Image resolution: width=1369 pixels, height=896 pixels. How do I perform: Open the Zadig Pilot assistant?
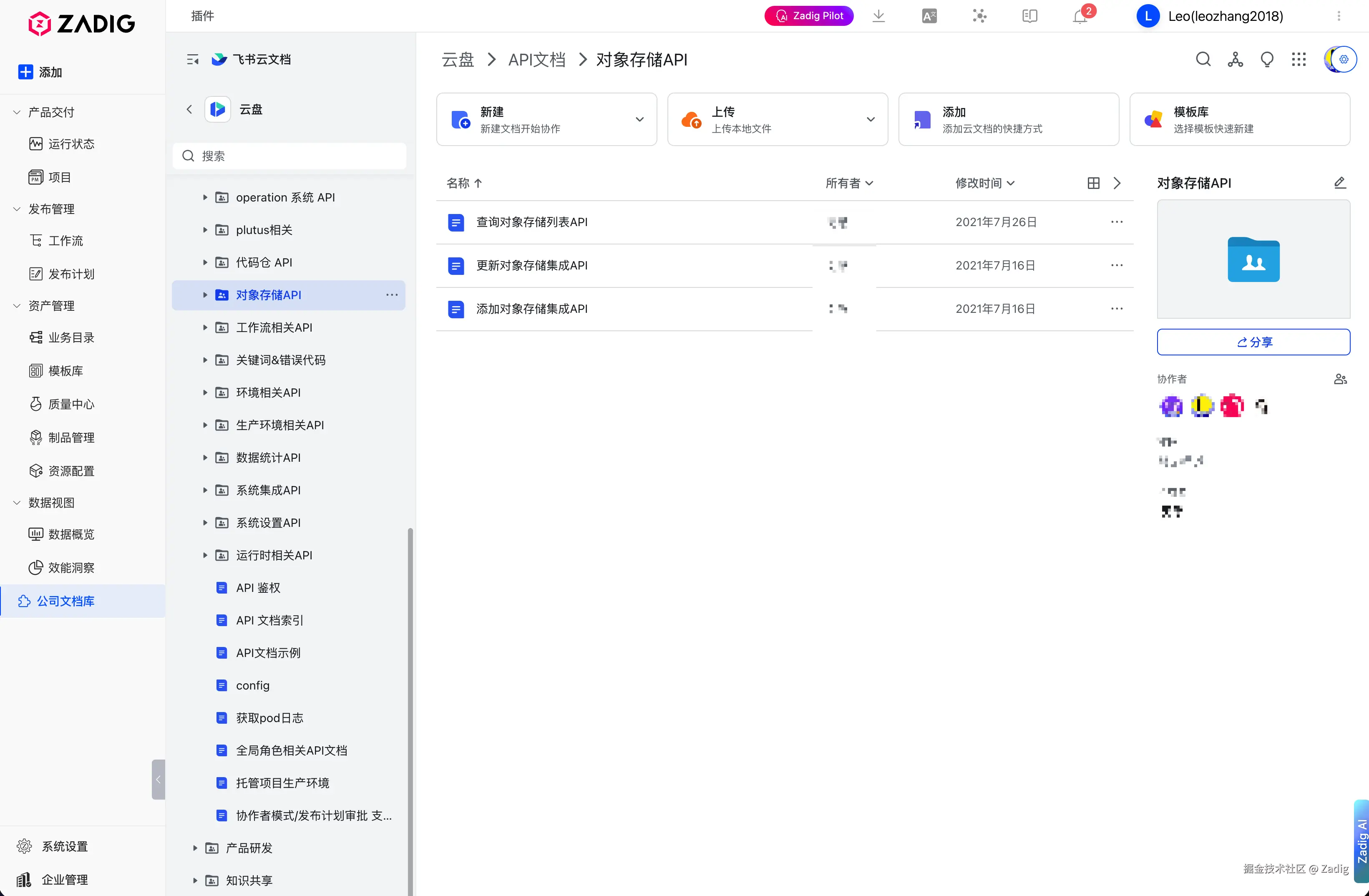[809, 16]
